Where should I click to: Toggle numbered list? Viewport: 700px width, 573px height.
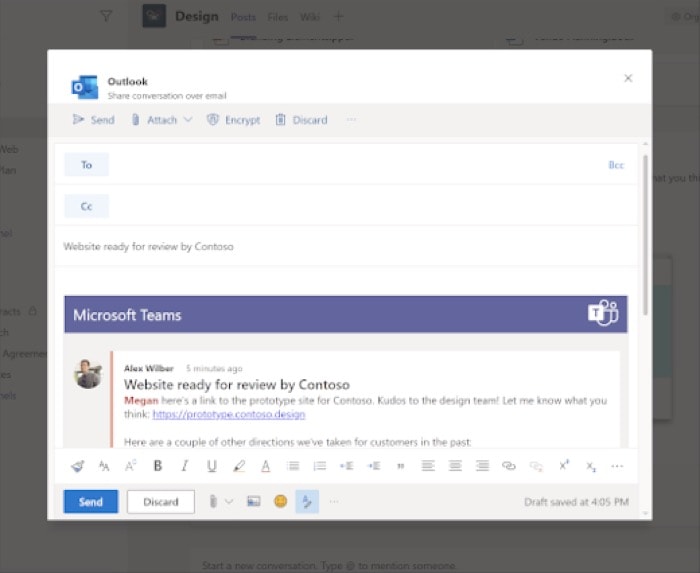(320, 466)
